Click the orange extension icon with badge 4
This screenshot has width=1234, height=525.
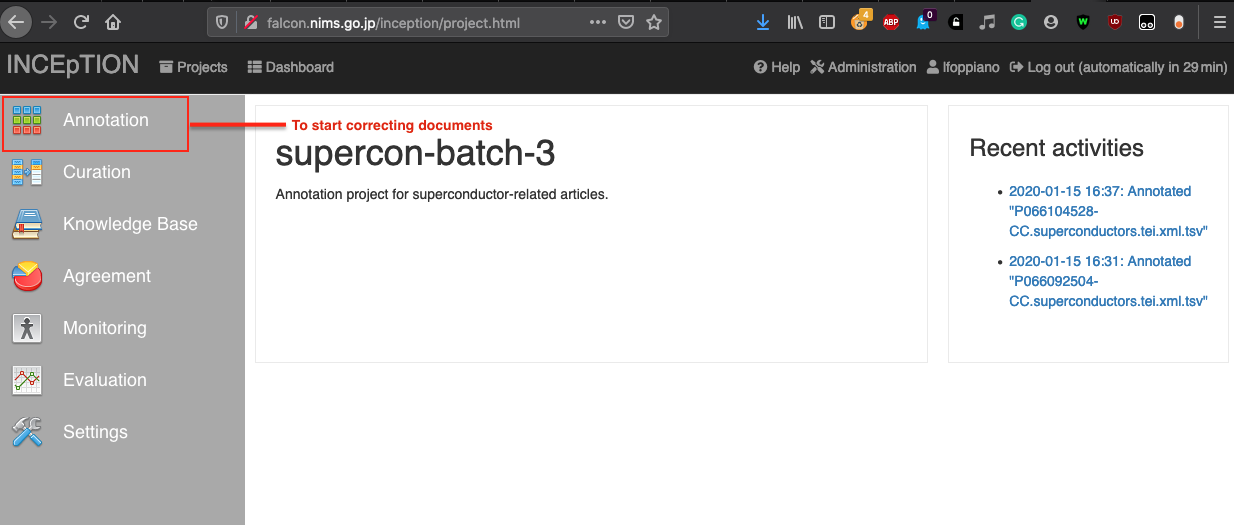pyautogui.click(x=860, y=20)
